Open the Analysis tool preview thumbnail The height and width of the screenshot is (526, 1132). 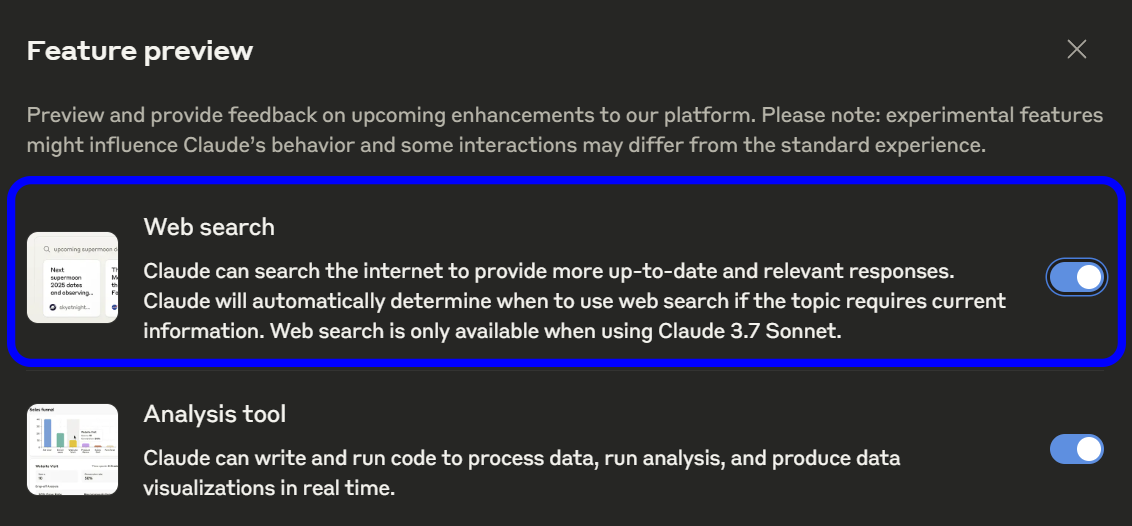72,449
